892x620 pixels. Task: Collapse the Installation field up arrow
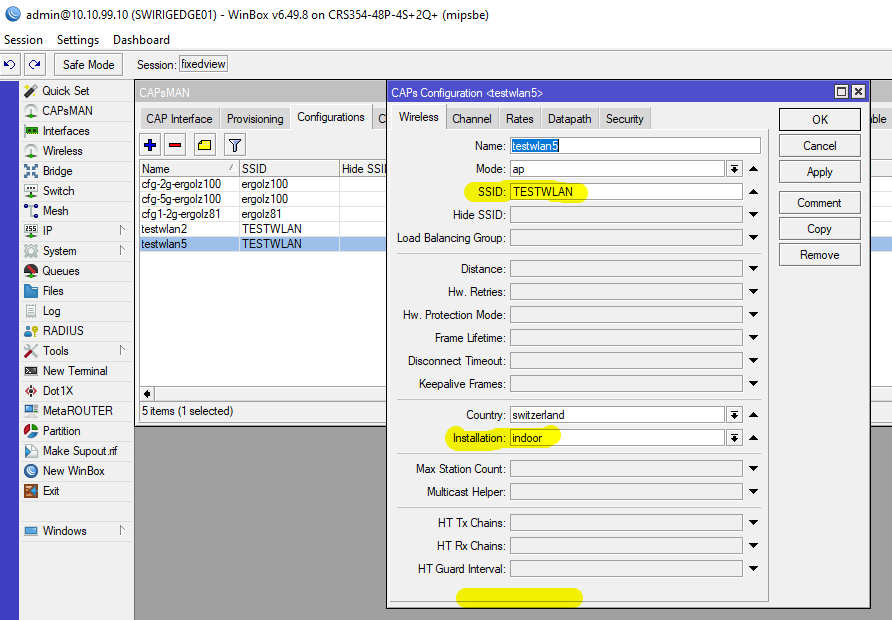pyautogui.click(x=753, y=438)
